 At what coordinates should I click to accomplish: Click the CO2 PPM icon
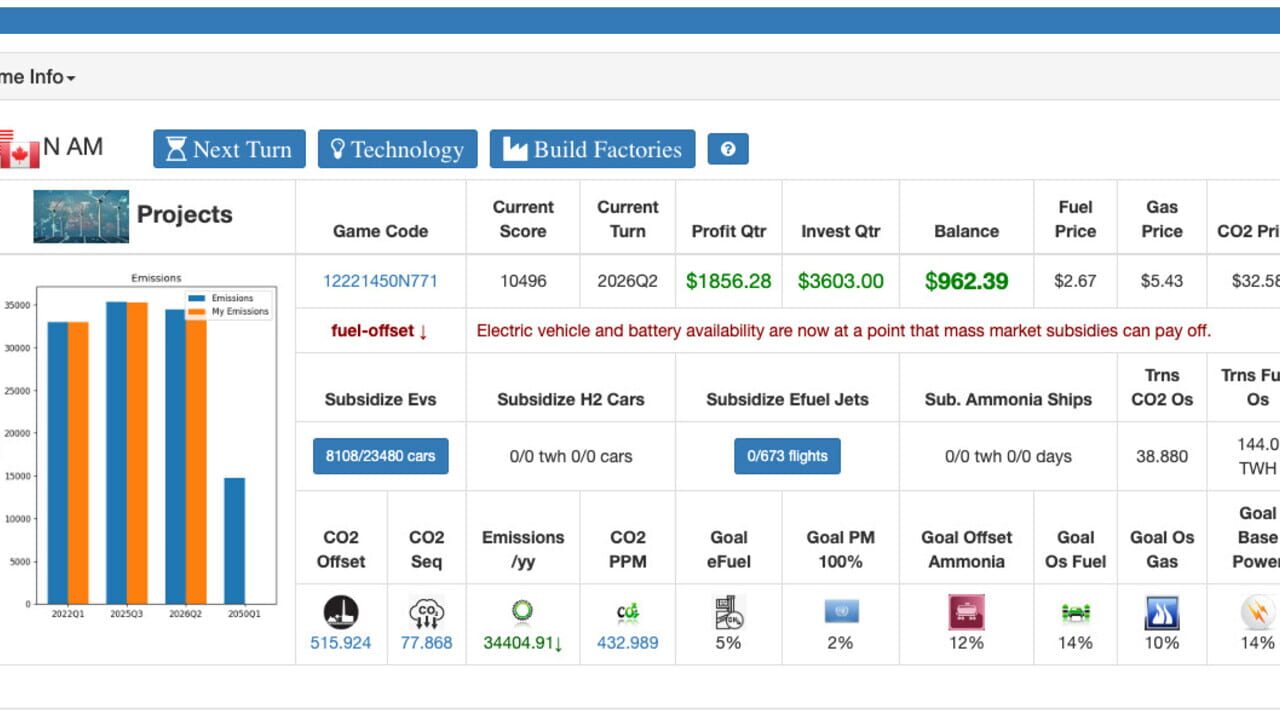point(628,612)
